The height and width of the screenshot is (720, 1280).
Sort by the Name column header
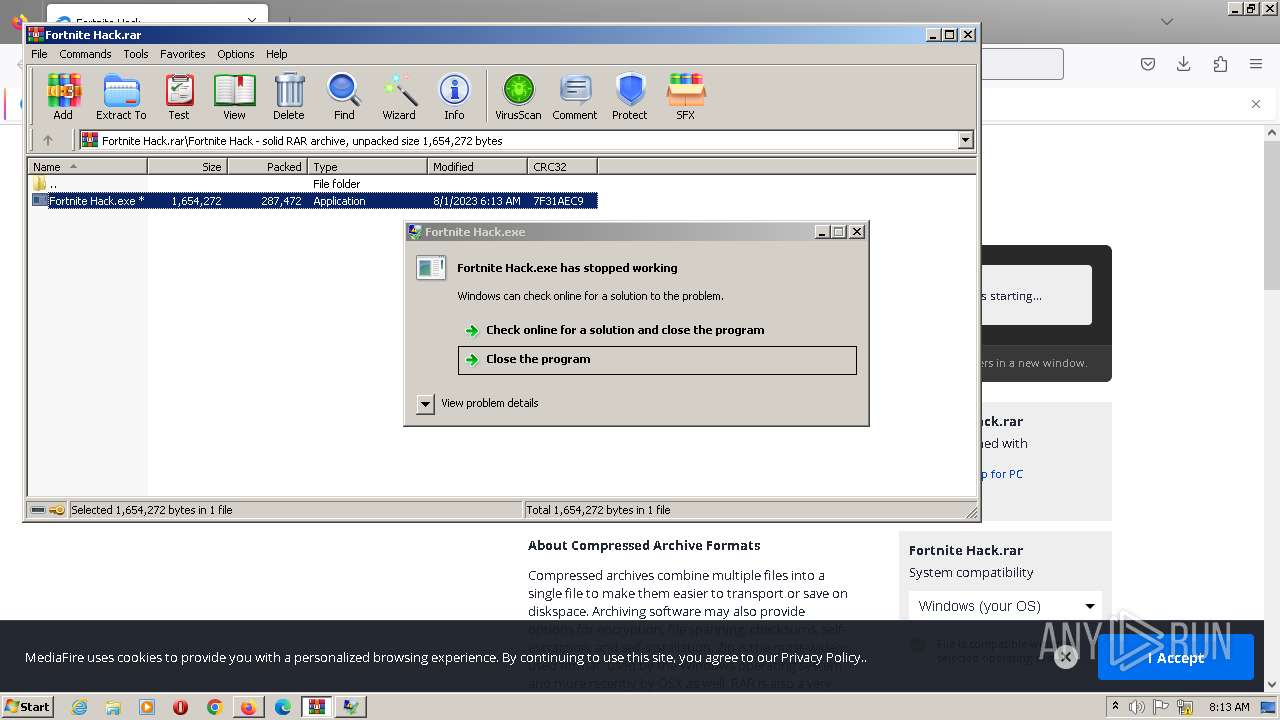tap(88, 167)
